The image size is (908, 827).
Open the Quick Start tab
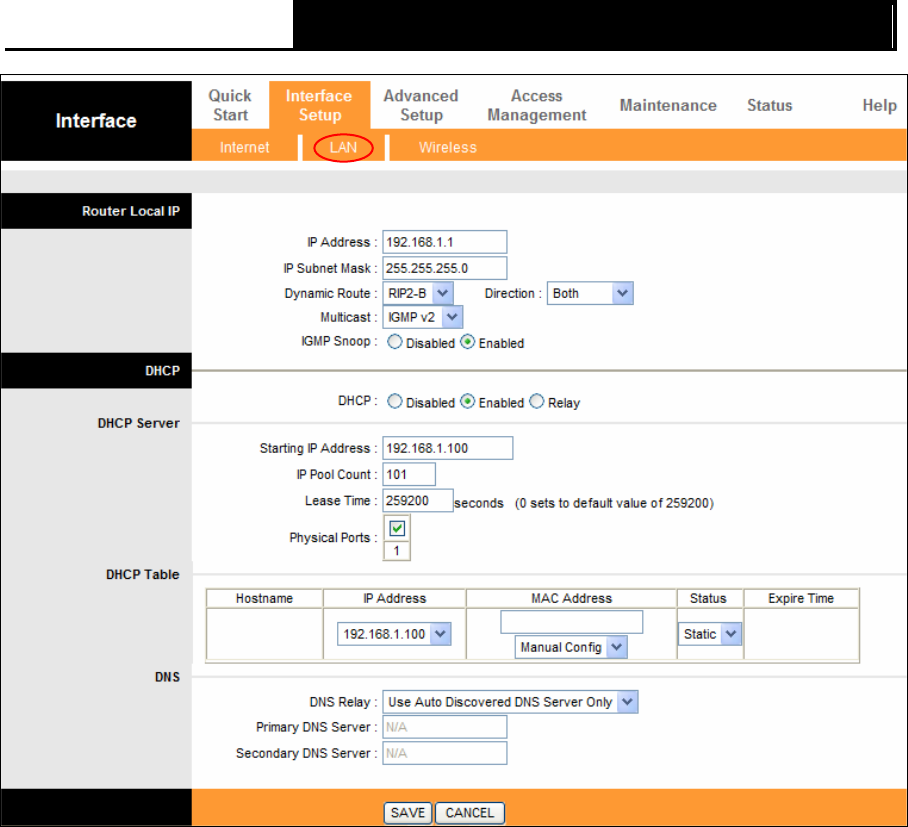230,105
